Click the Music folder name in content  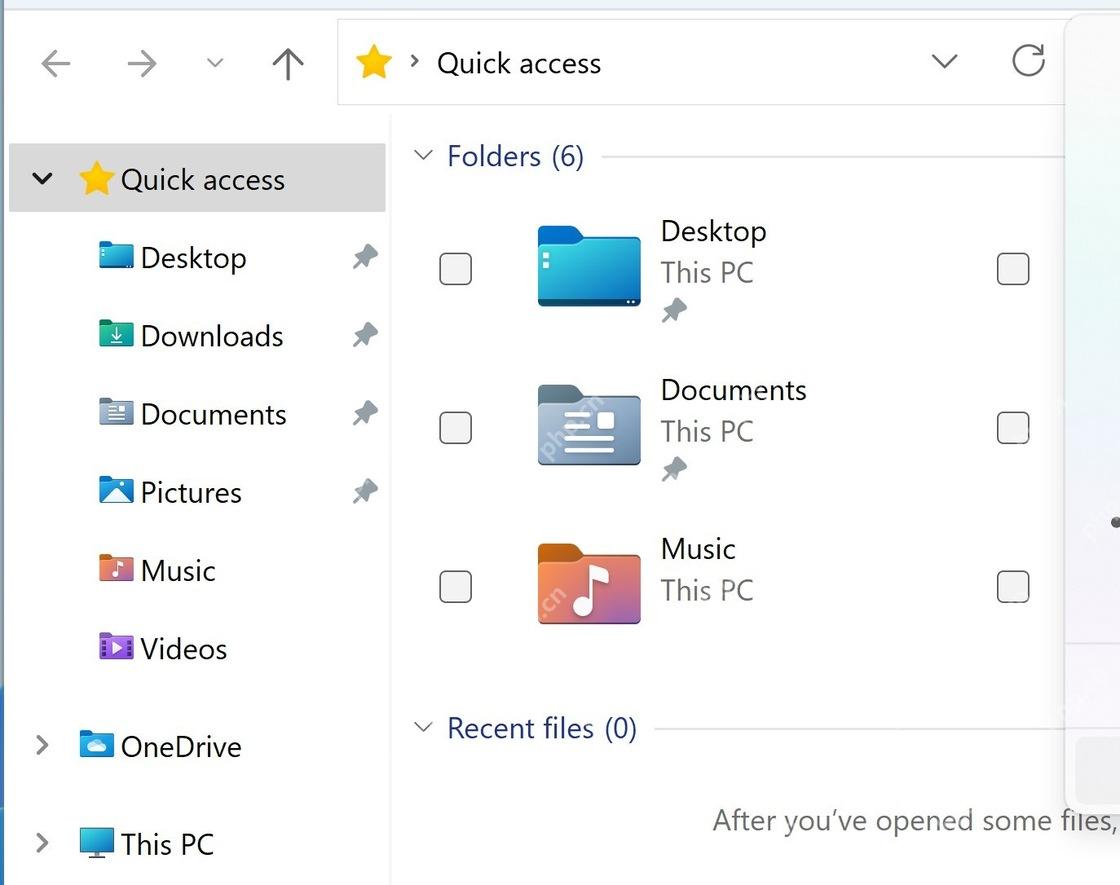tap(698, 549)
